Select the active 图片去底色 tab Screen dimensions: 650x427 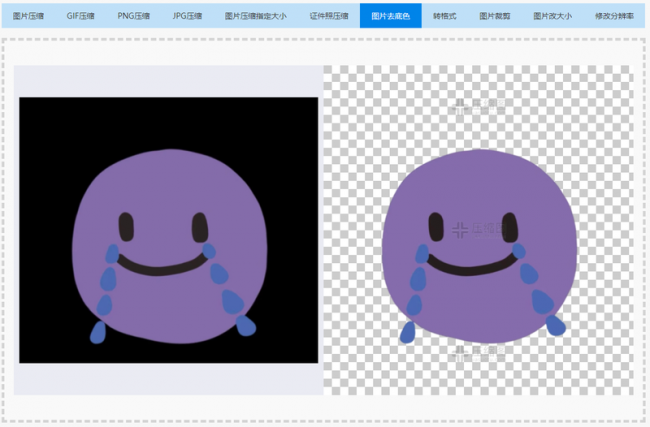[390, 16]
